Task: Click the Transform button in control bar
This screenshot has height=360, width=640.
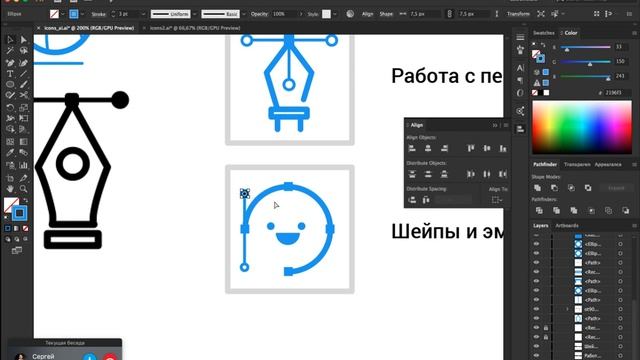Action: (x=518, y=14)
